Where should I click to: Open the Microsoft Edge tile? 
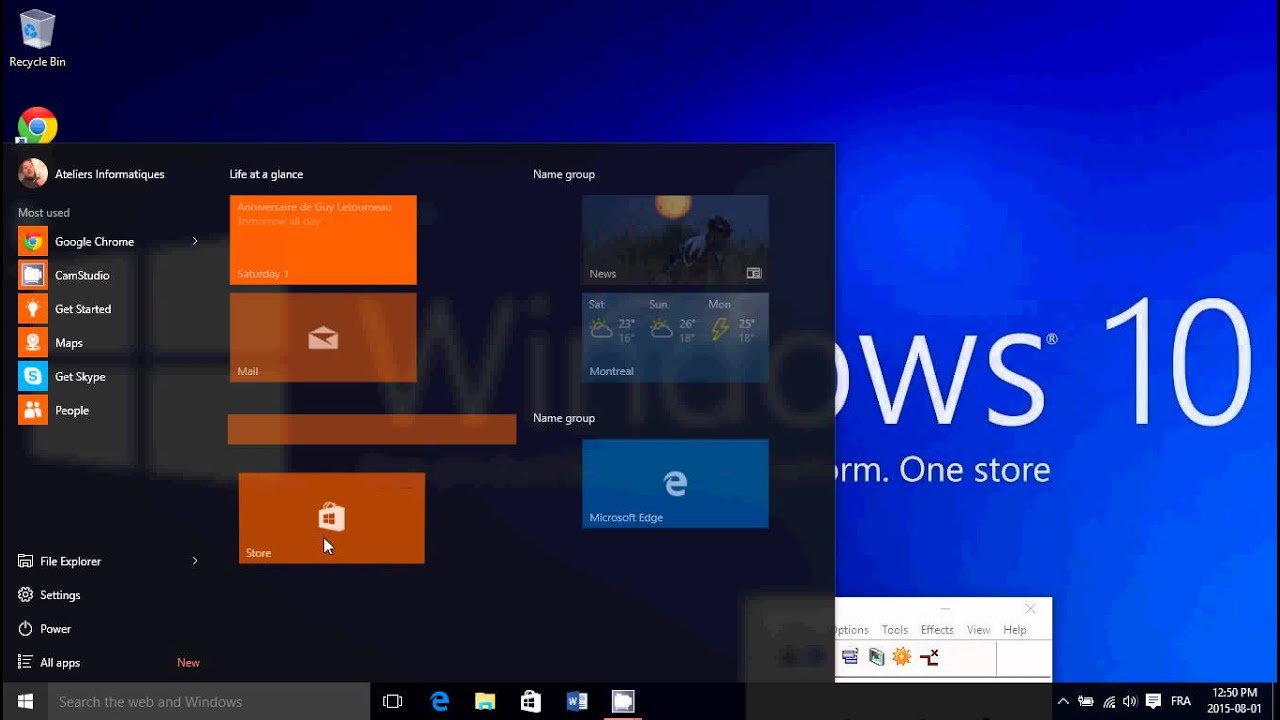pos(675,484)
